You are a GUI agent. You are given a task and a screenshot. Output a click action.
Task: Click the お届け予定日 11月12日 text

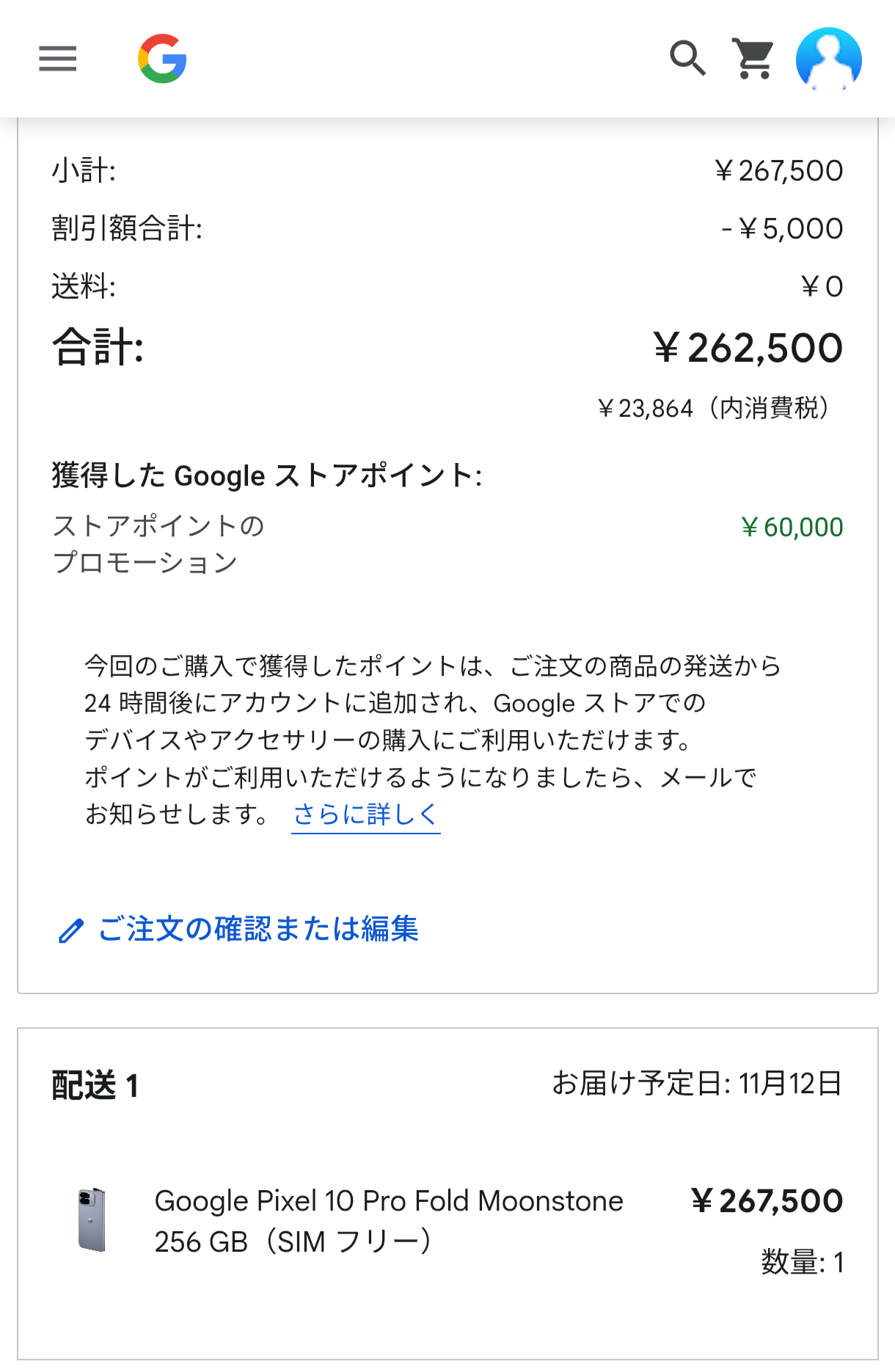696,1083
